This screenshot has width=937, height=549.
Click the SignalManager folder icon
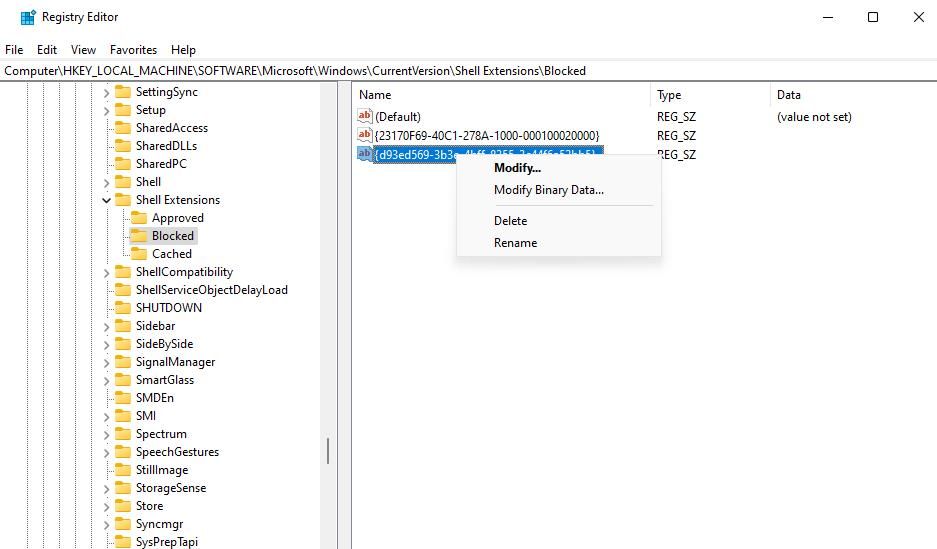click(123, 361)
